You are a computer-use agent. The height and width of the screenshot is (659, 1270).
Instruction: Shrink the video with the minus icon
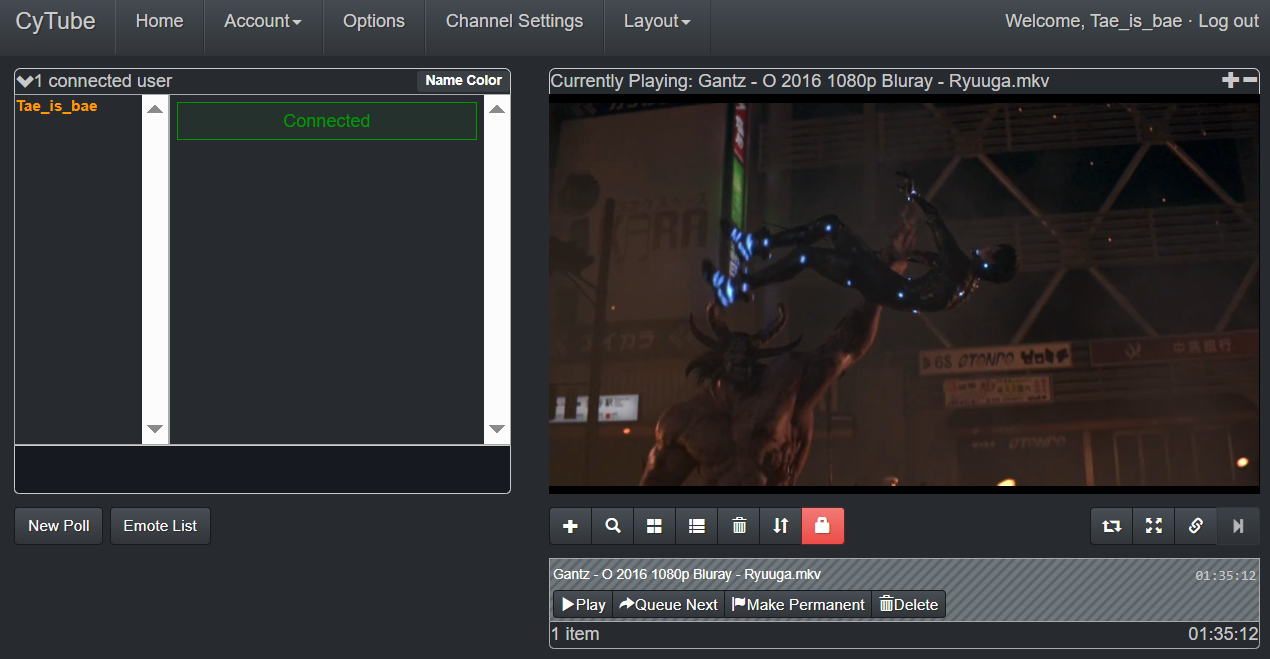(1250, 81)
